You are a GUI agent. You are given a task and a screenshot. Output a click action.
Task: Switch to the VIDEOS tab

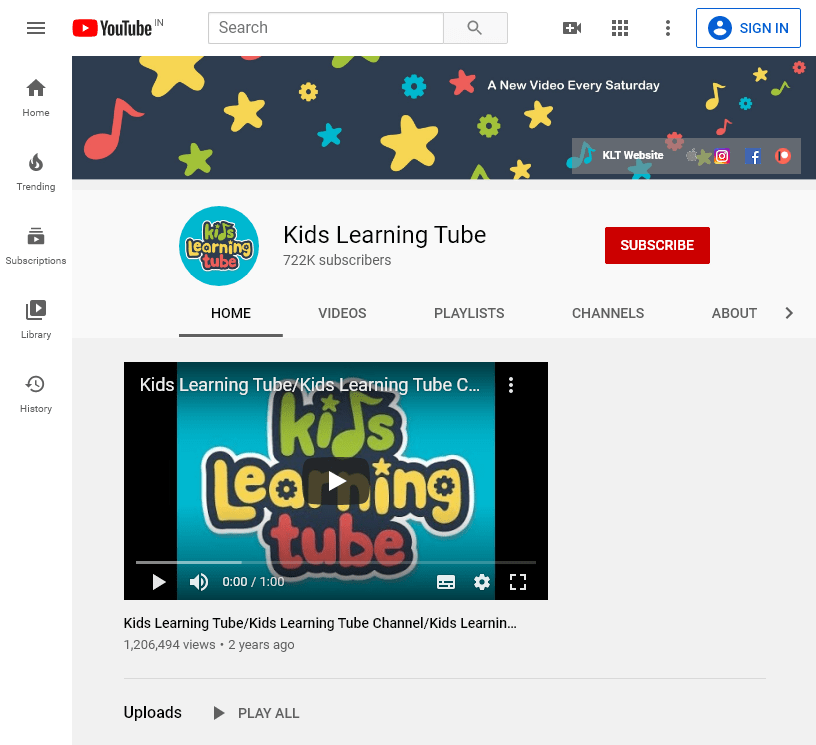[342, 313]
